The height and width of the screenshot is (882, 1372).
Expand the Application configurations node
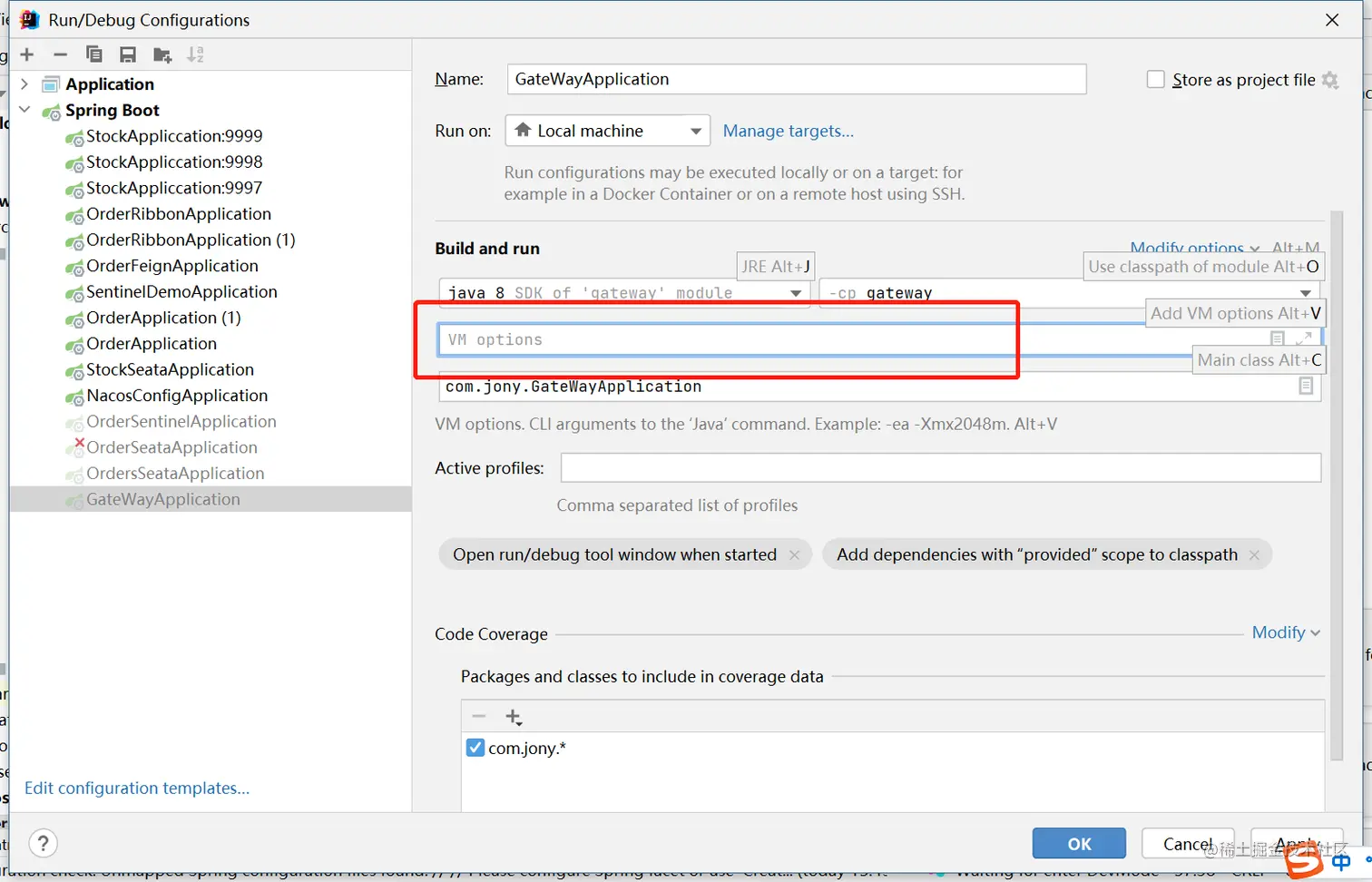click(x=24, y=84)
